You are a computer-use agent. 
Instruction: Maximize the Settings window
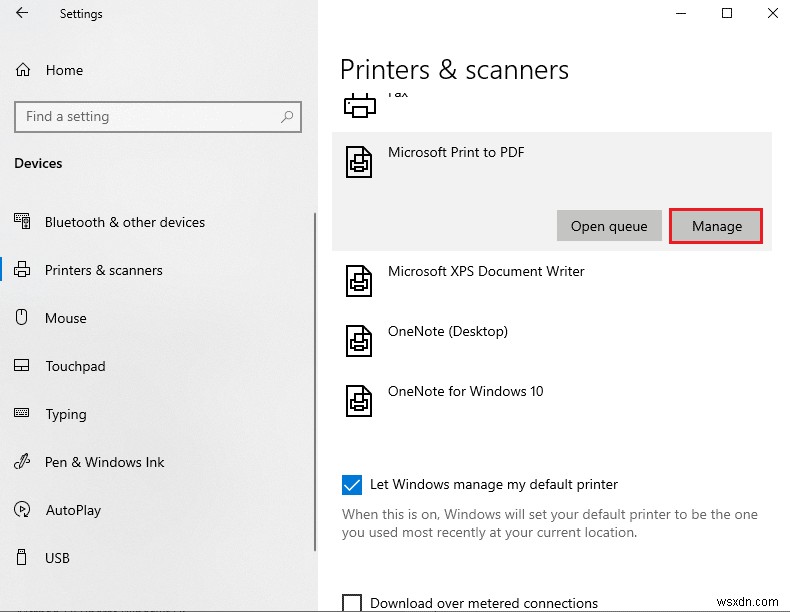point(727,14)
